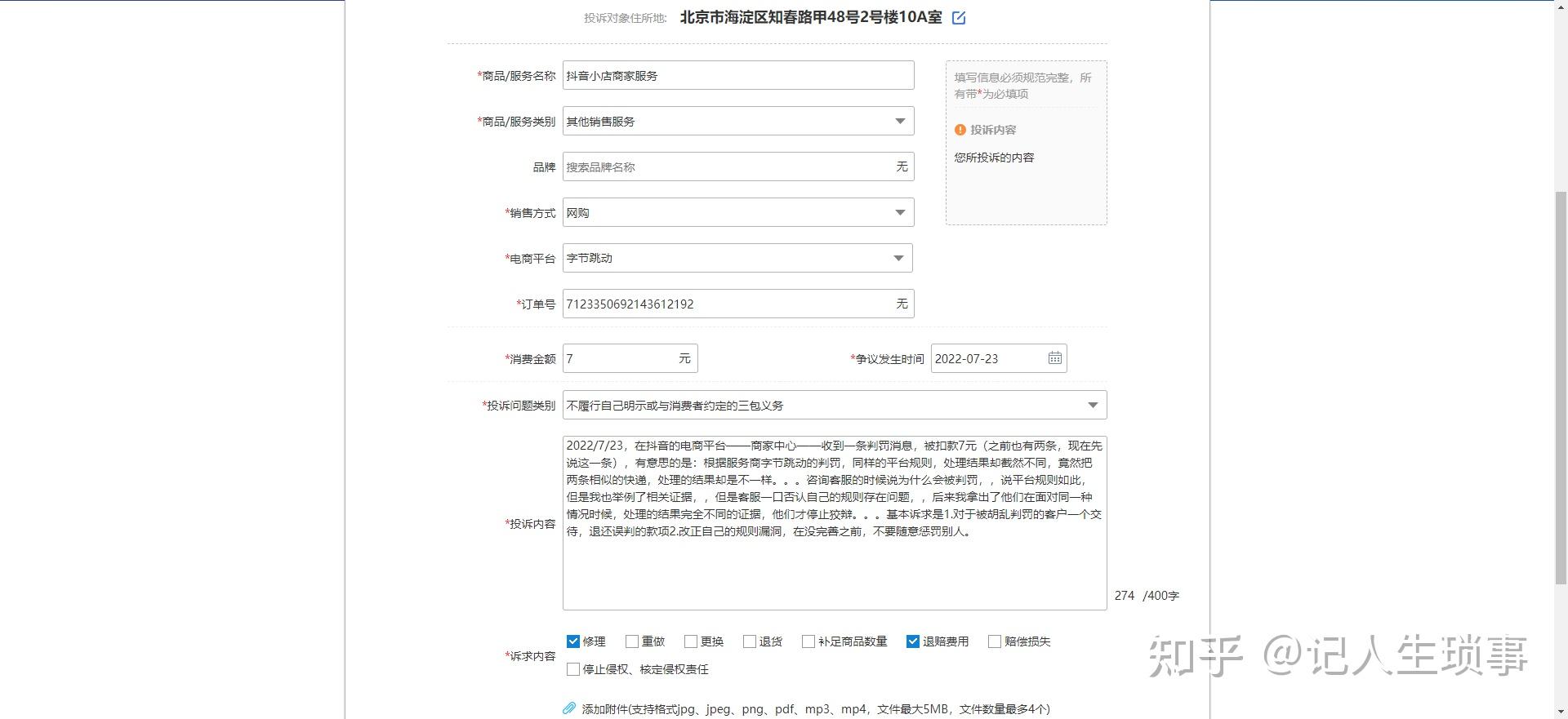
Task: Click the 274 /400字 character counter
Action: 1147,596
